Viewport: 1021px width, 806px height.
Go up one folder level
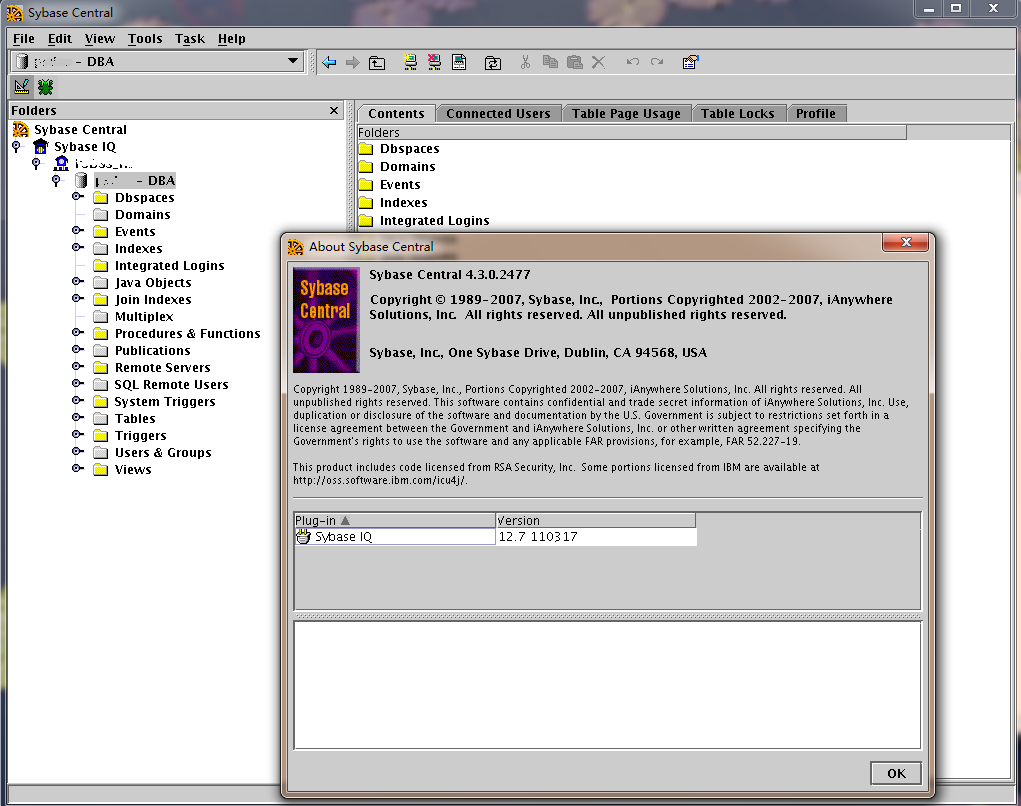377,63
